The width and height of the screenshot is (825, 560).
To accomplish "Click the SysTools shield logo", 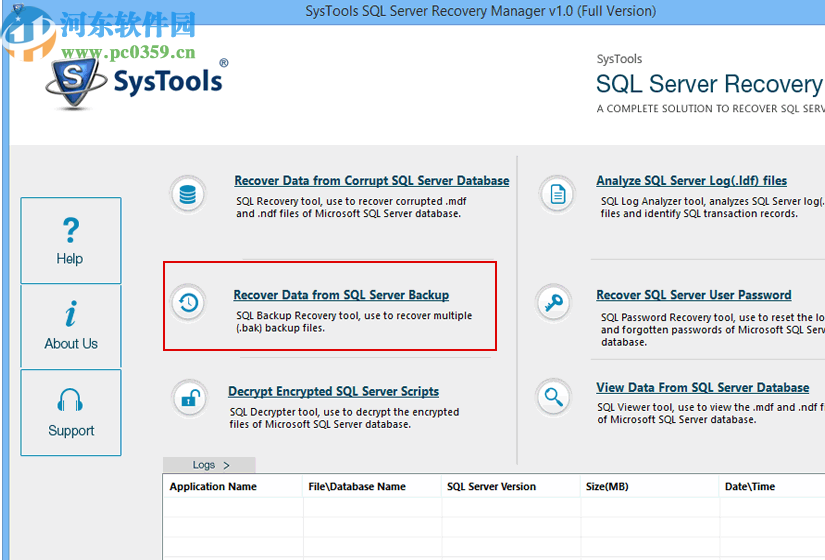I will click(x=76, y=84).
